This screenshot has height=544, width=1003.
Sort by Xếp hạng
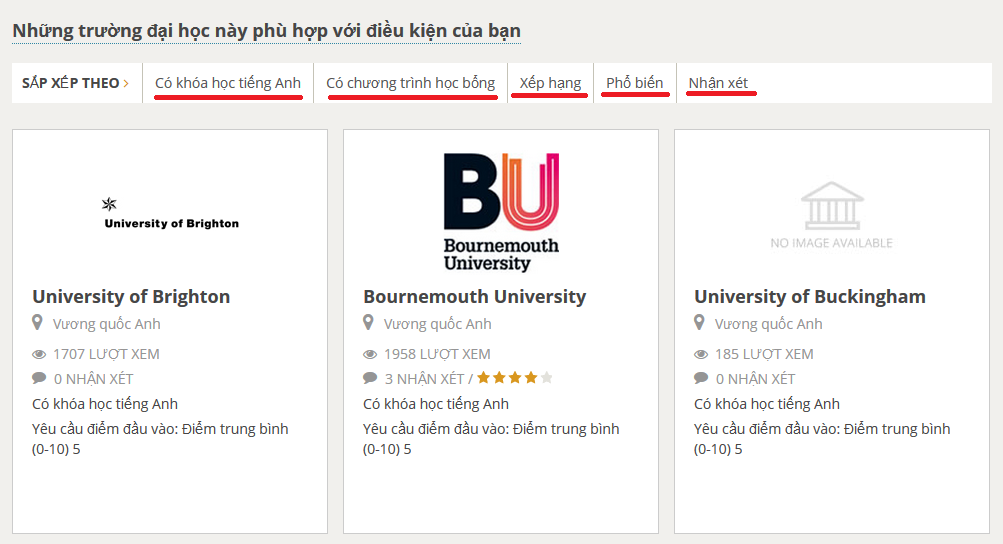point(550,83)
